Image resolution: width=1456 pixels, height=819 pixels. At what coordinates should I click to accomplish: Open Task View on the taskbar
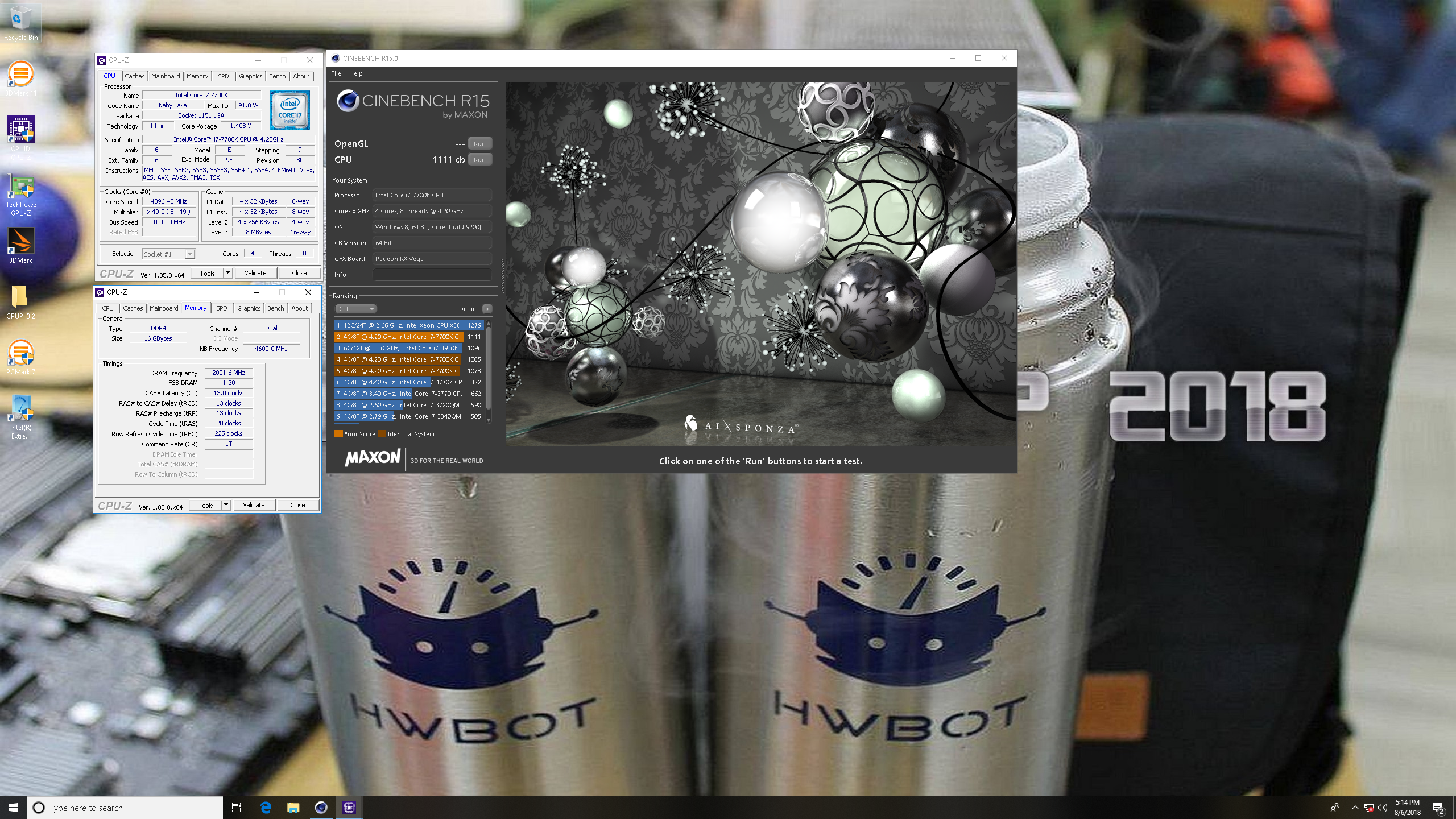[237, 808]
